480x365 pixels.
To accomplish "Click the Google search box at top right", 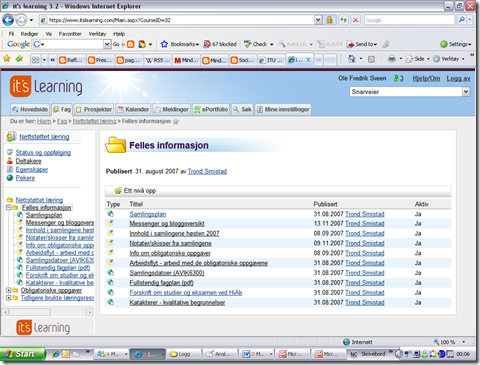I will 410,20.
